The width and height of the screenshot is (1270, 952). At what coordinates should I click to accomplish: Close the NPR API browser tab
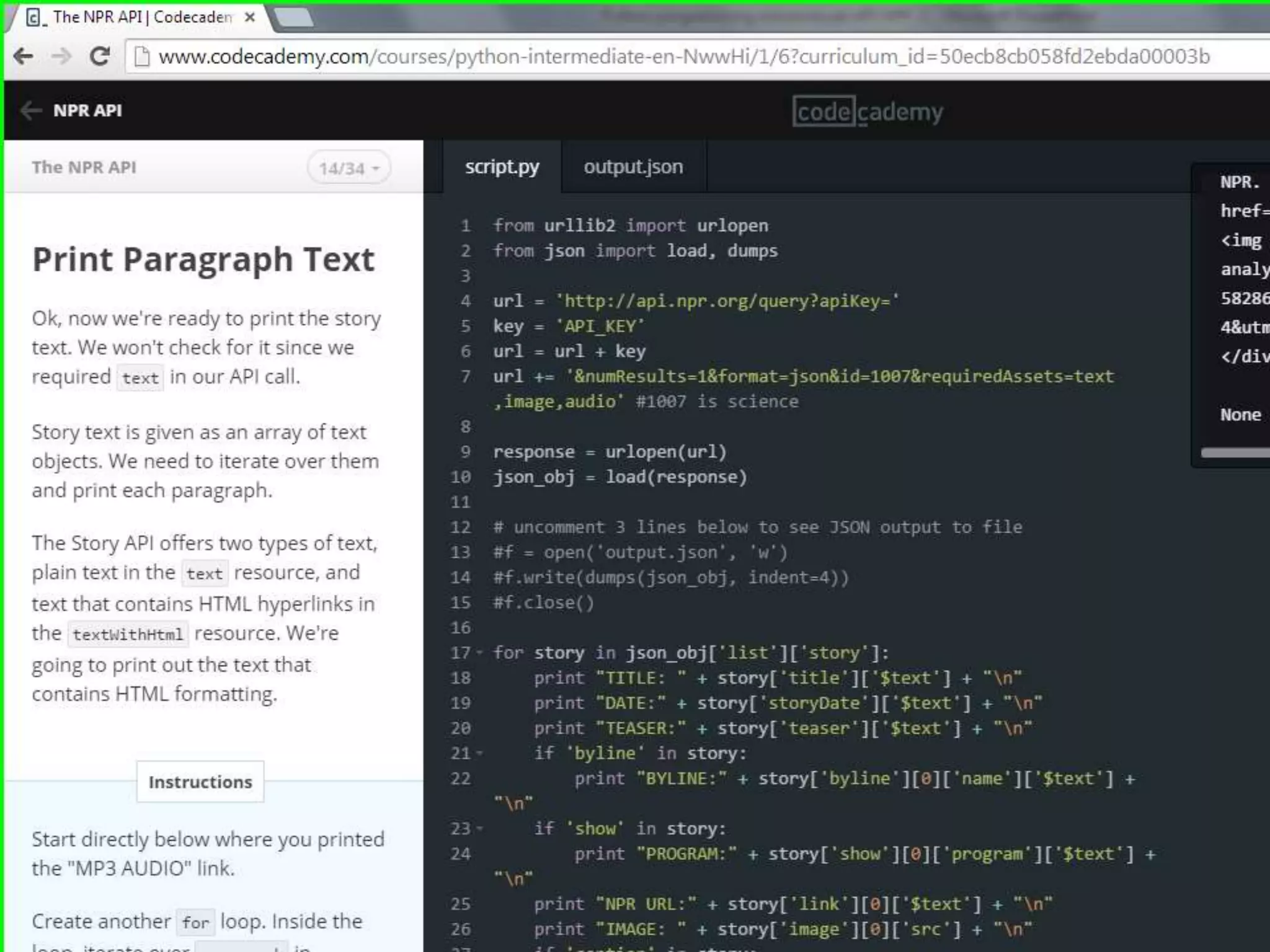coord(250,17)
